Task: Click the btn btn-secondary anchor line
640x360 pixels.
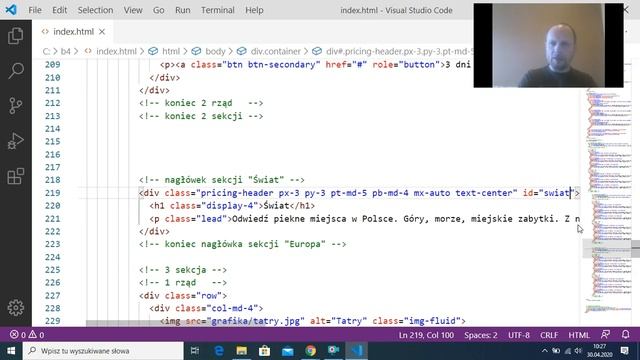Action: point(315,64)
